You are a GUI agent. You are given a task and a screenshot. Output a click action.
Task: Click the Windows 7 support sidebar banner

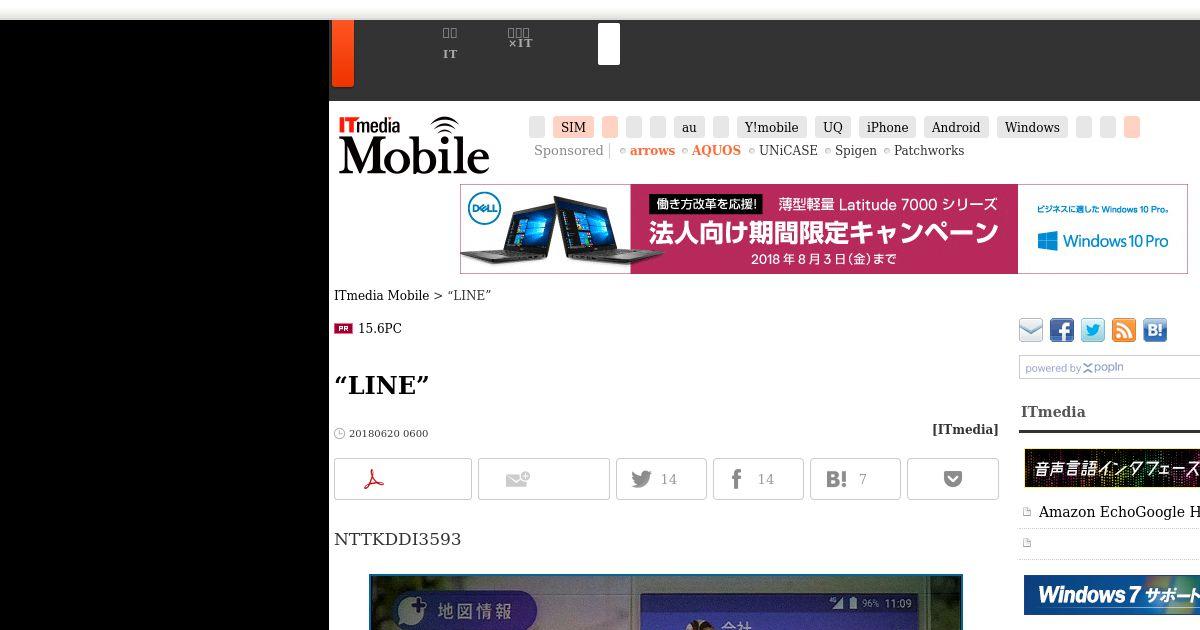pos(1112,595)
